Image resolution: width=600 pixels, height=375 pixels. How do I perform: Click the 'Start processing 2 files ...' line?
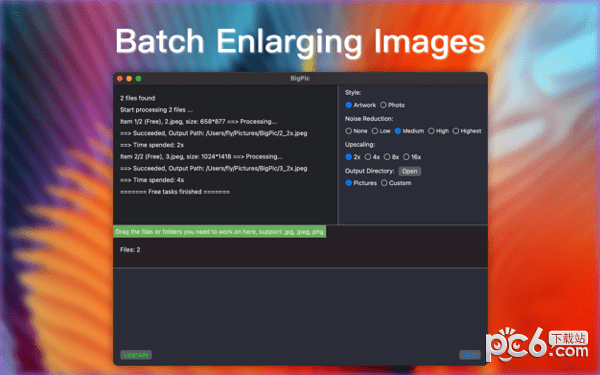tap(157, 110)
